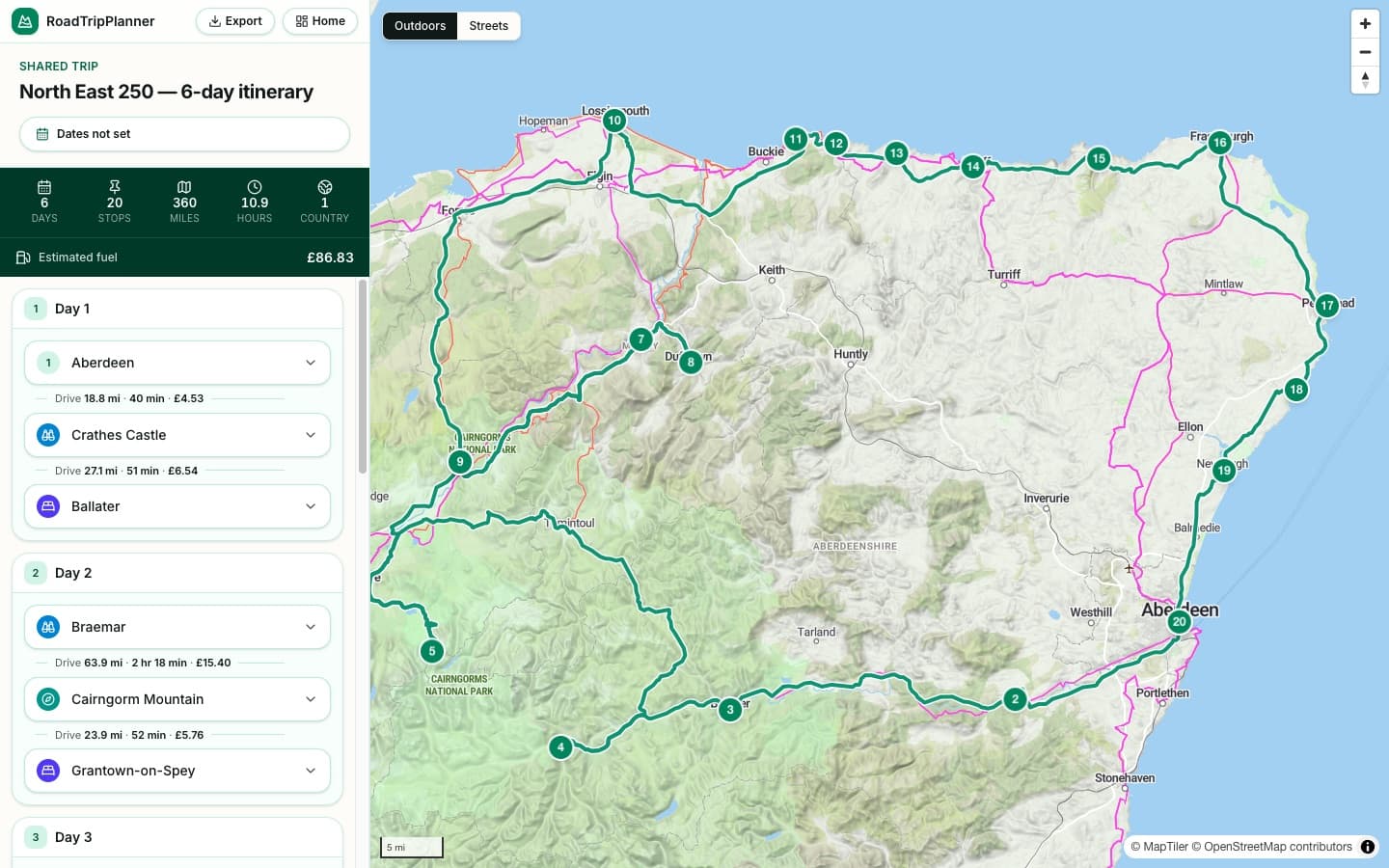Zoom in on the map
1389x868 pixels.
pos(1365,24)
